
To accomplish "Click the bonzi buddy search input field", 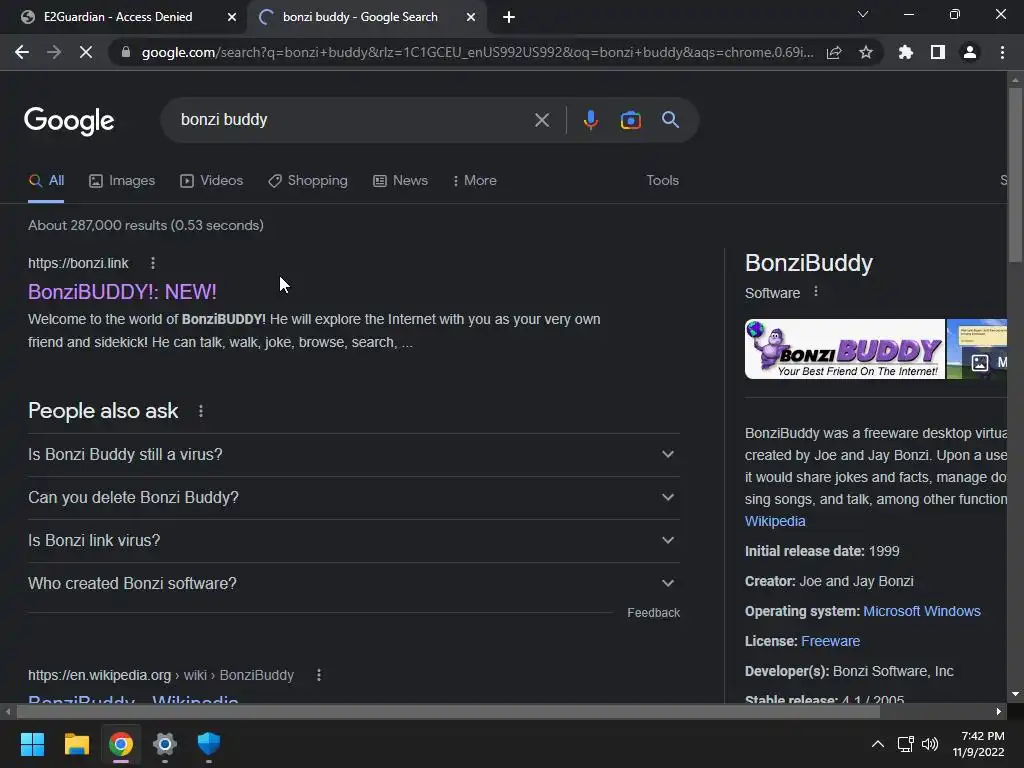I will 353,120.
